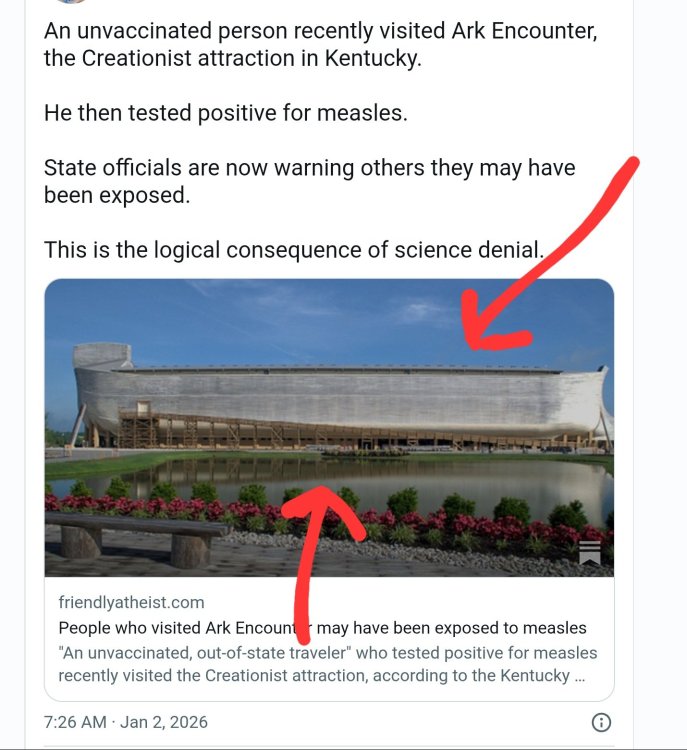
Task: Click the first paragraph about Ark Encounter visit
Action: [x=320, y=44]
